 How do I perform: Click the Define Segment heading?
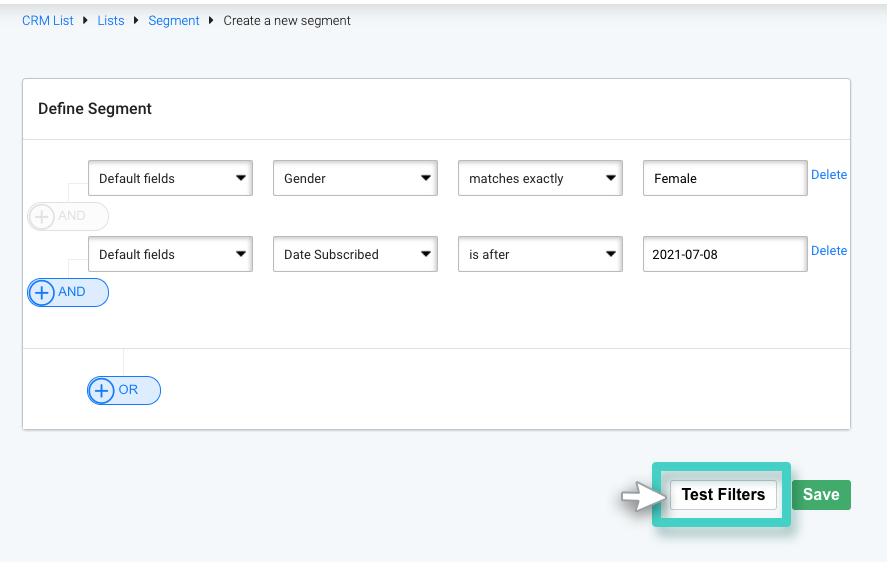click(x=95, y=109)
